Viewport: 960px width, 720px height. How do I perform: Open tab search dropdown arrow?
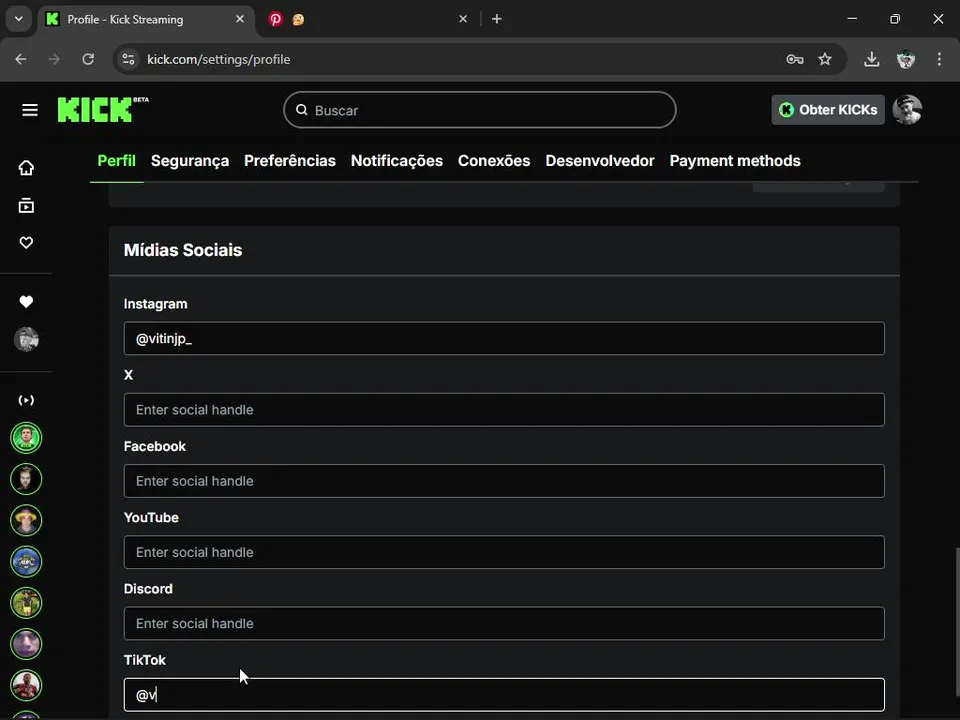(x=19, y=19)
